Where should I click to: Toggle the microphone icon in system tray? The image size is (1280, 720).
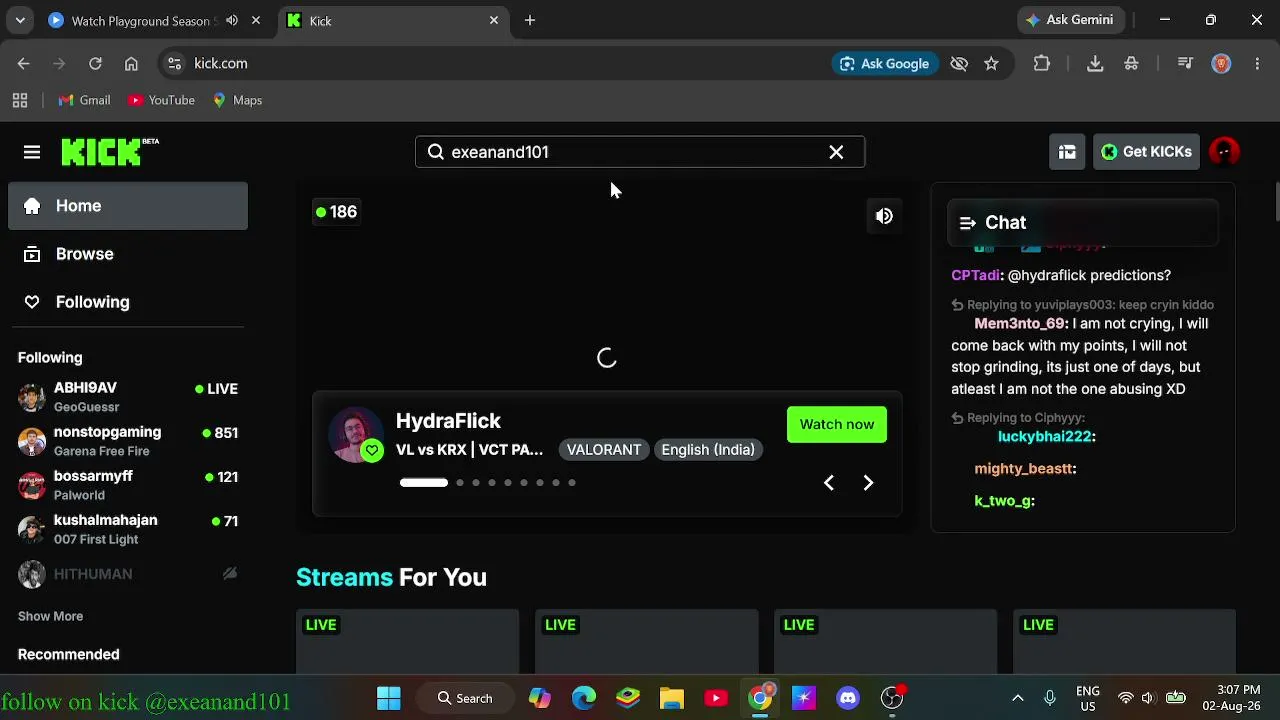click(1050, 698)
